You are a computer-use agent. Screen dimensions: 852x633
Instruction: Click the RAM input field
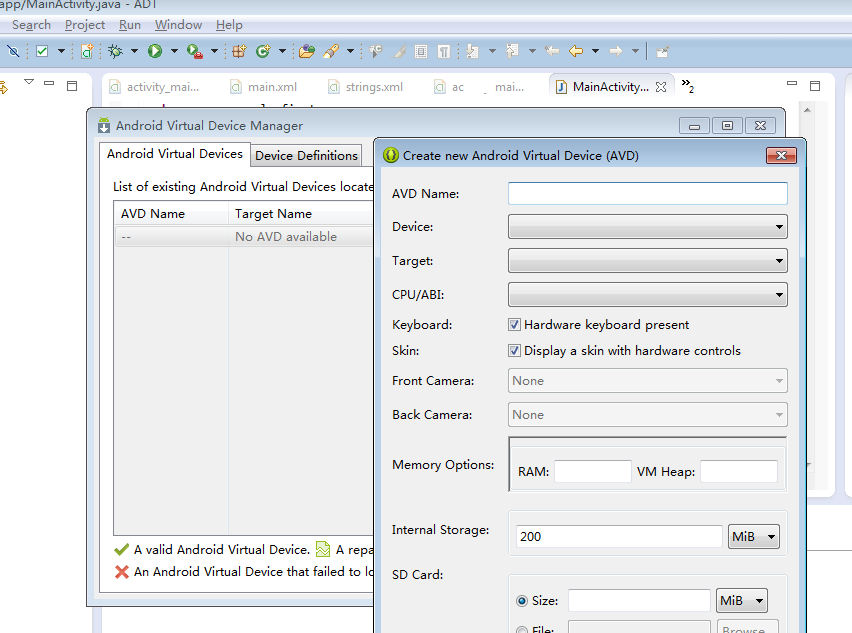pos(593,472)
